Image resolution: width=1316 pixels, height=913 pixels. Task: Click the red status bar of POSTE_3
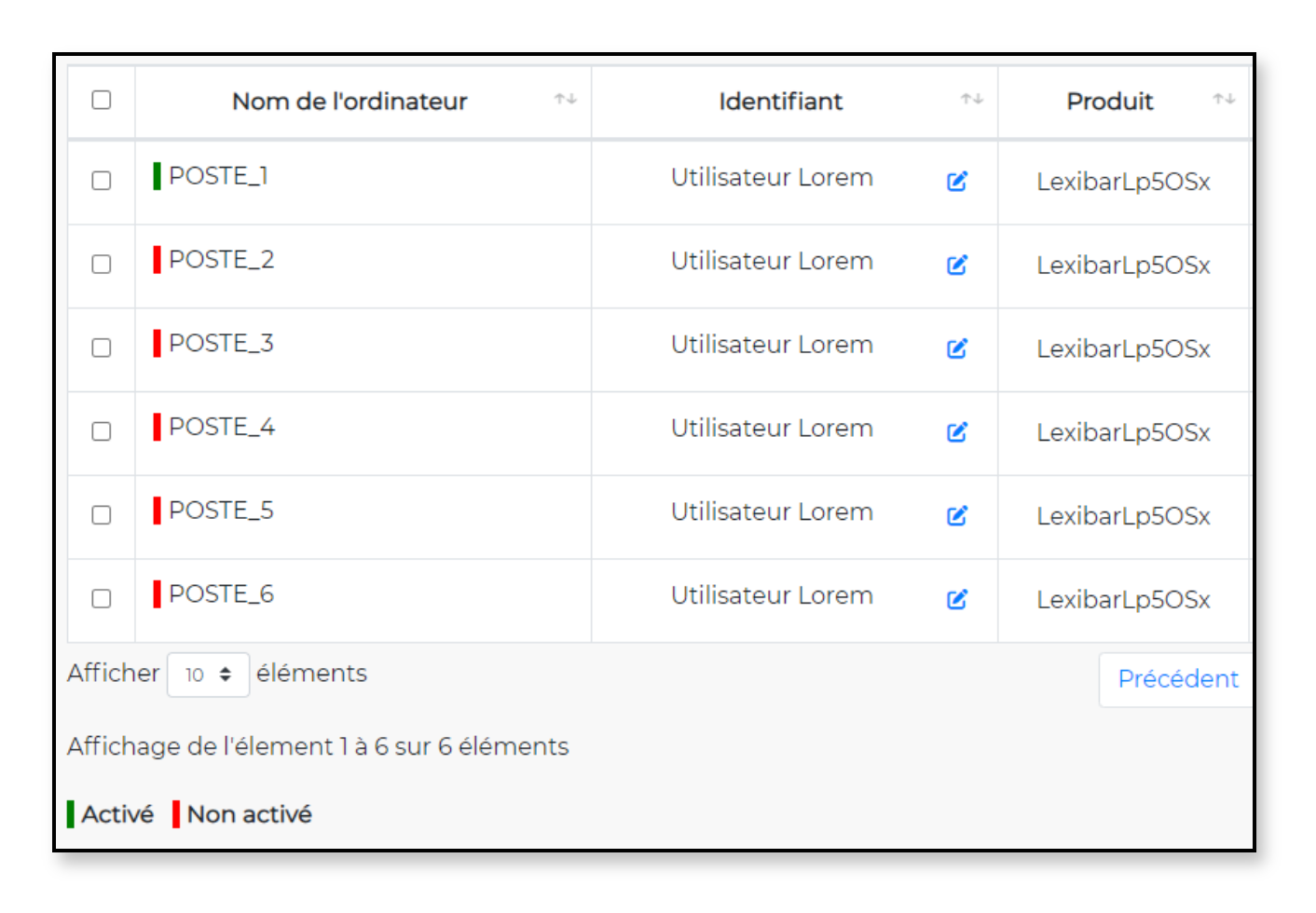158,343
